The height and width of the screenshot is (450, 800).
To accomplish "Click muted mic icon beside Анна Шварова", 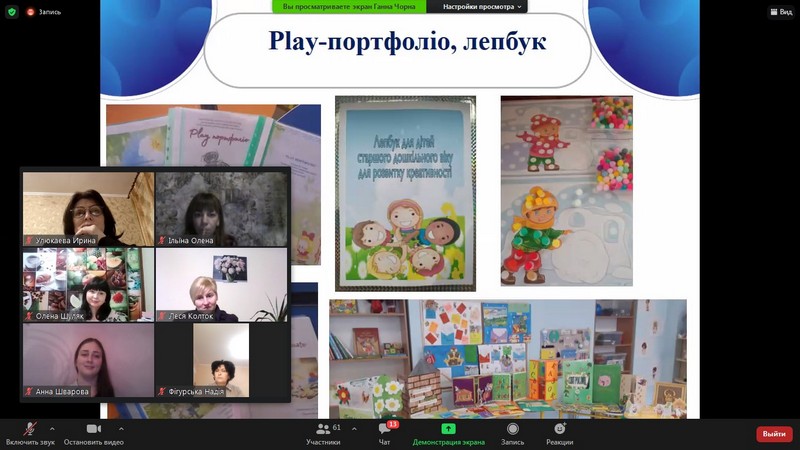I will coord(30,391).
